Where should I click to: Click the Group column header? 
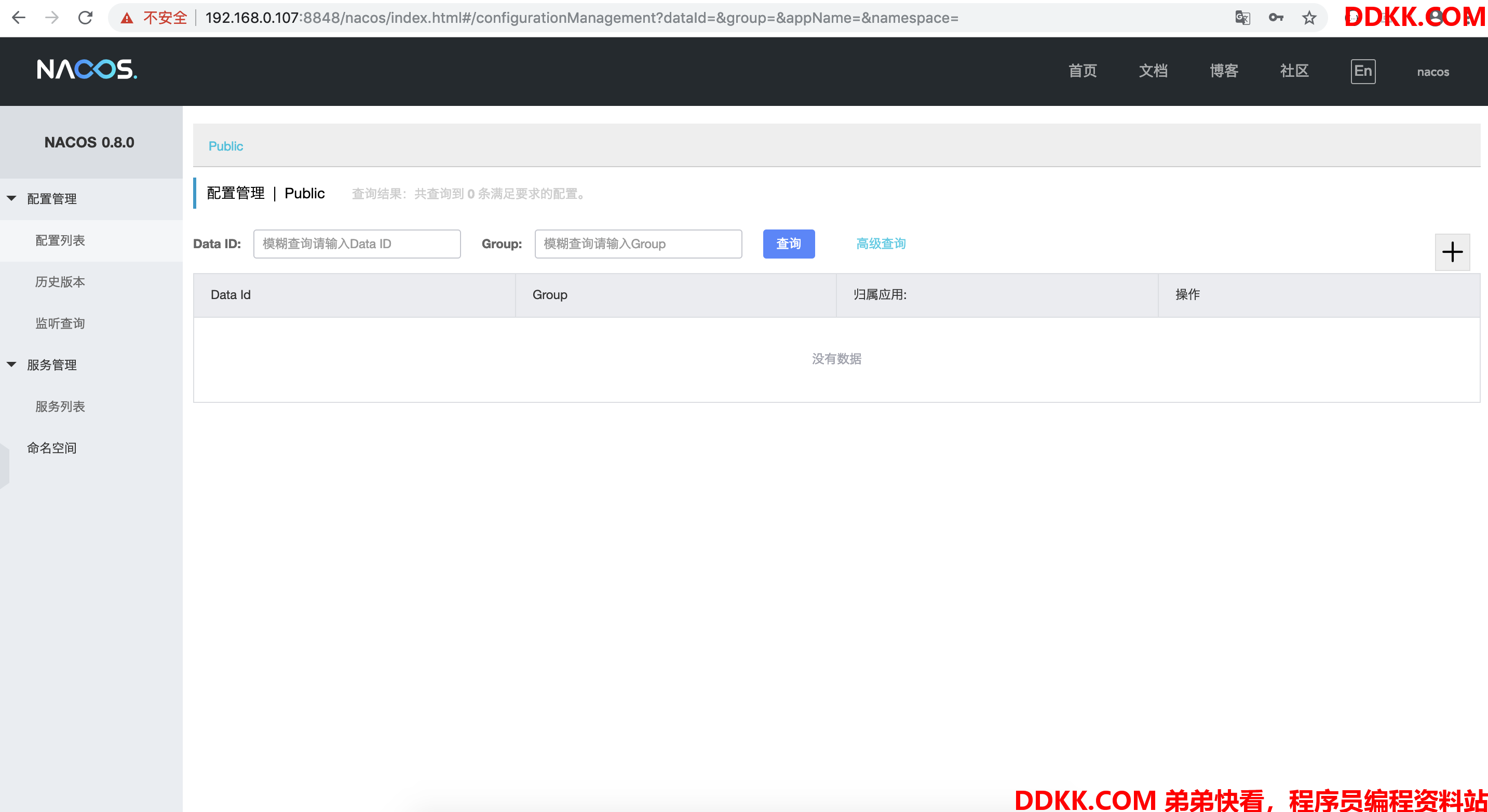[x=676, y=295]
